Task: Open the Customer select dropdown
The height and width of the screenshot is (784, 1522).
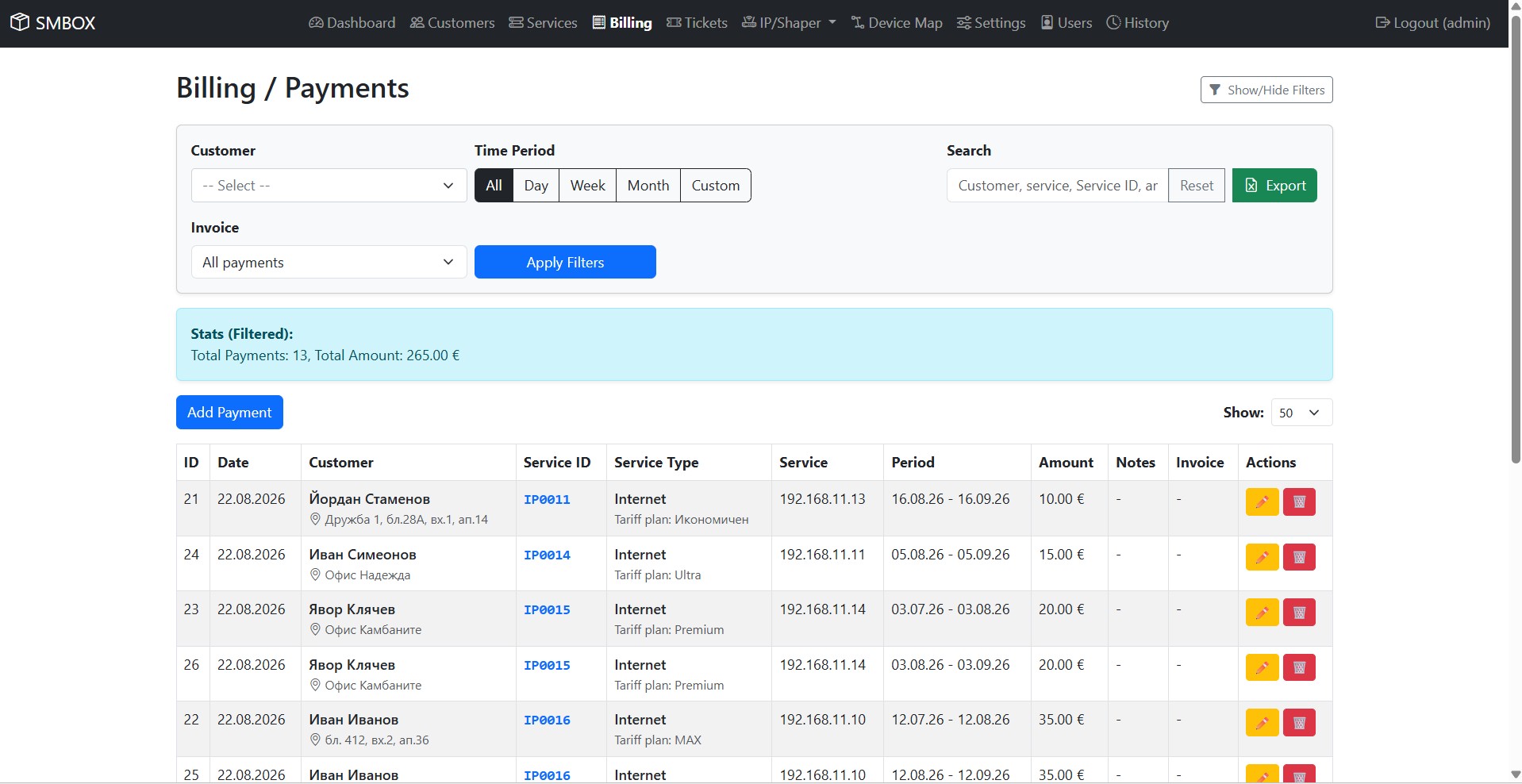Action: click(x=329, y=186)
